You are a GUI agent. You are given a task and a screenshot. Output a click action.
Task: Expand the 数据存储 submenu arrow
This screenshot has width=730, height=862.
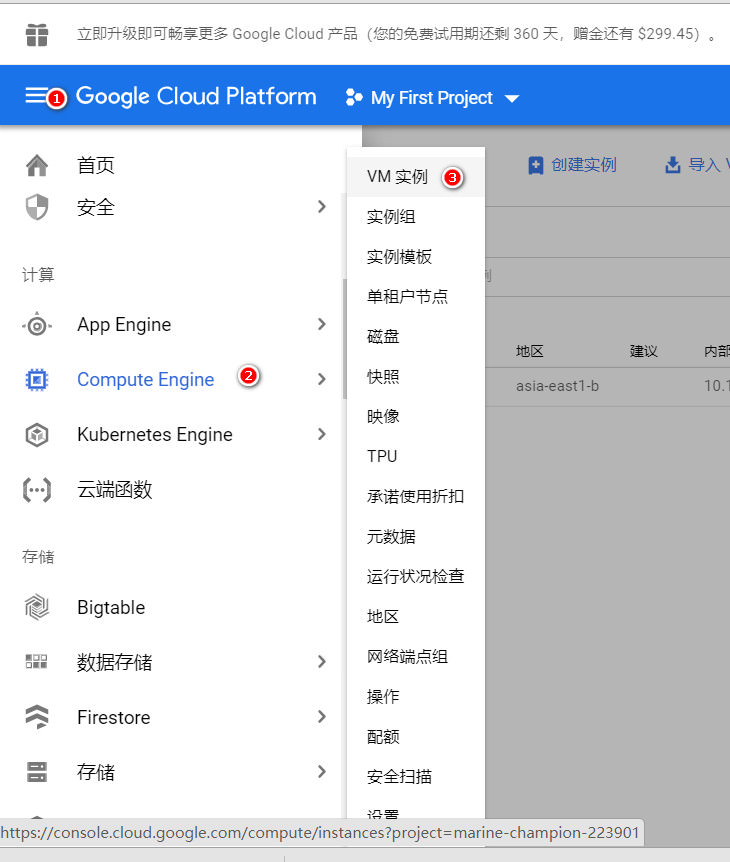point(322,661)
